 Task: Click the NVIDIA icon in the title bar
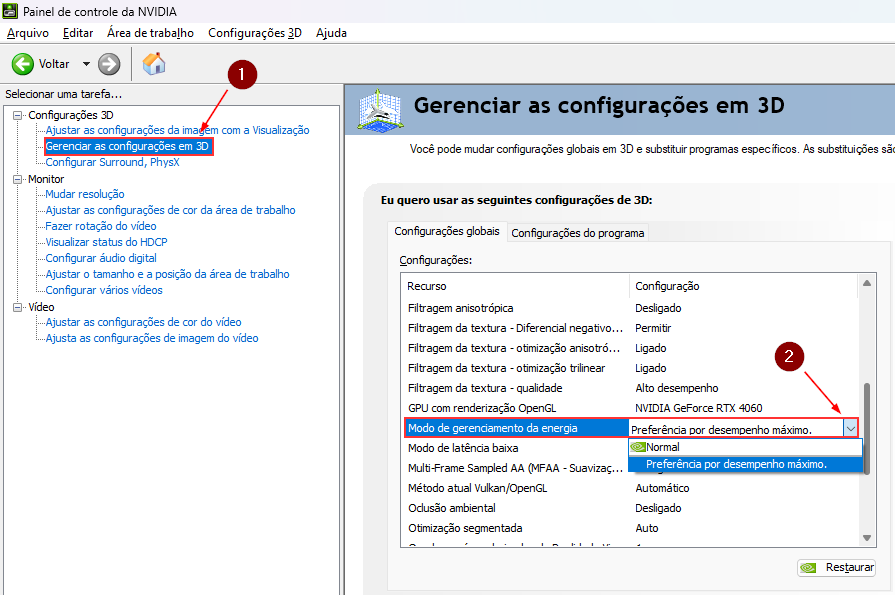click(10, 10)
